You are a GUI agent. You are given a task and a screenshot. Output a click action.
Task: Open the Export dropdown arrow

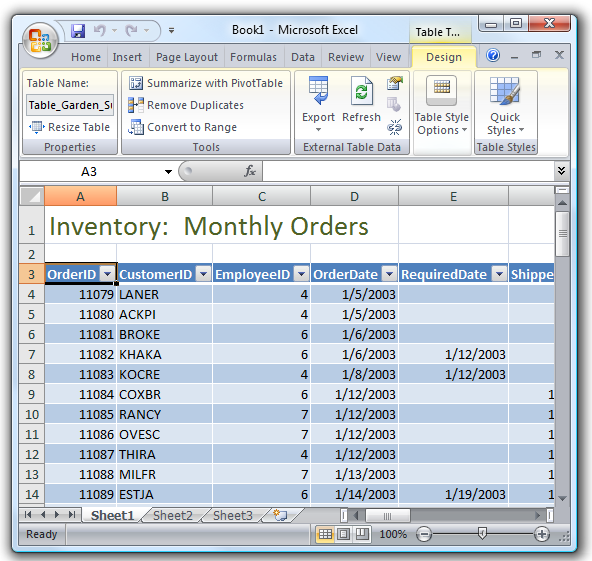(x=318, y=129)
